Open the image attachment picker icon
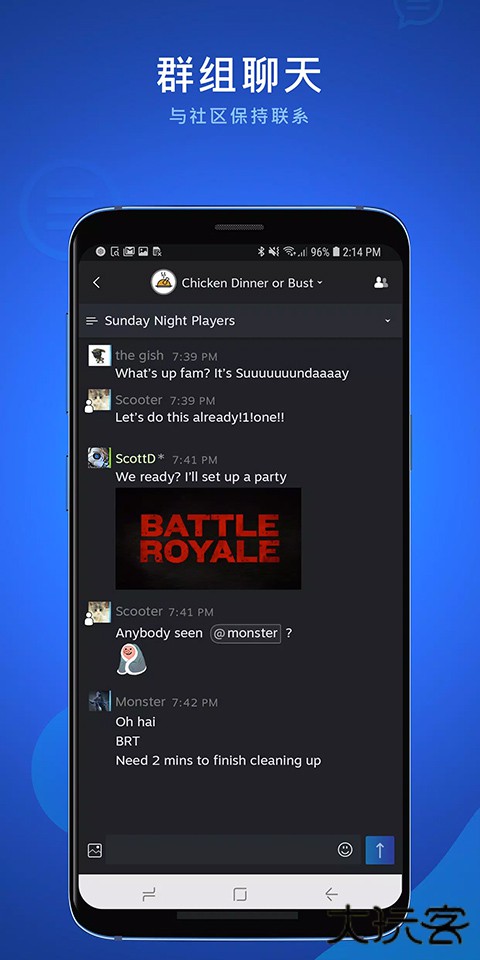Image resolution: width=480 pixels, height=960 pixels. pos(95,850)
